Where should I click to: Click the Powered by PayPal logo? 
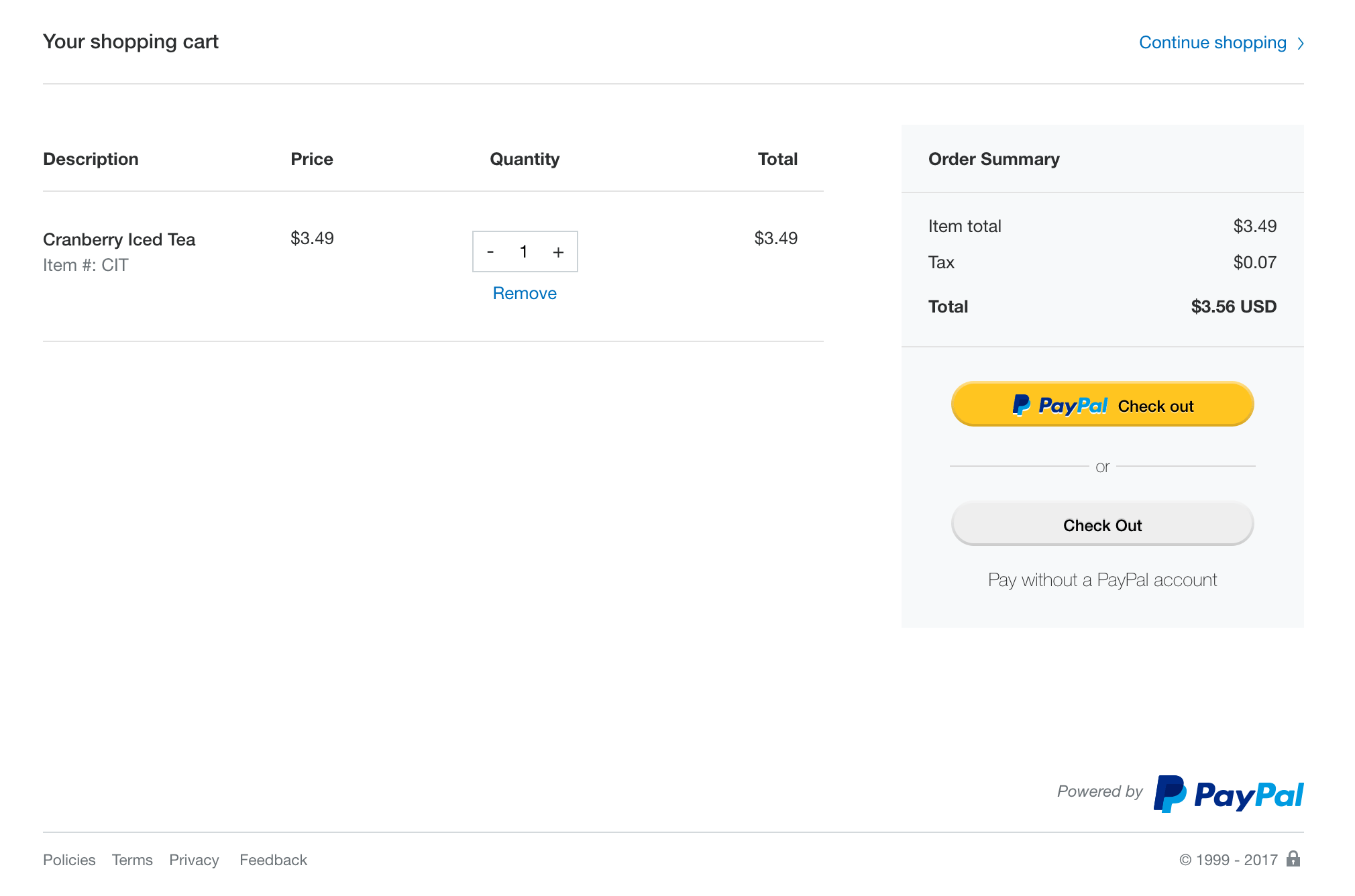pyautogui.click(x=1228, y=794)
